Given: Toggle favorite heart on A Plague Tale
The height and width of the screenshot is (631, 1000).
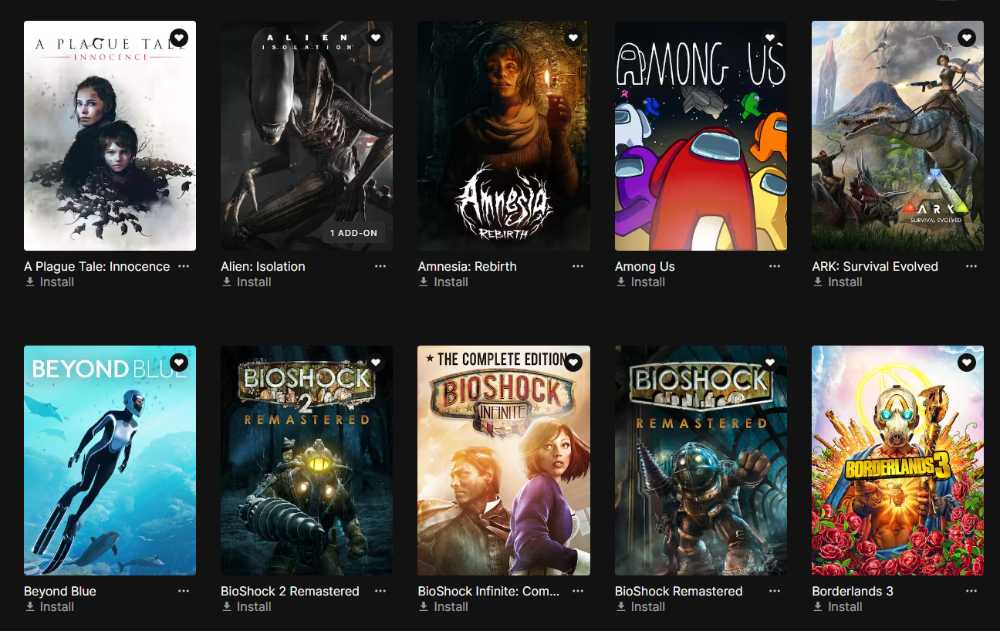Looking at the screenshot, I should 179,38.
